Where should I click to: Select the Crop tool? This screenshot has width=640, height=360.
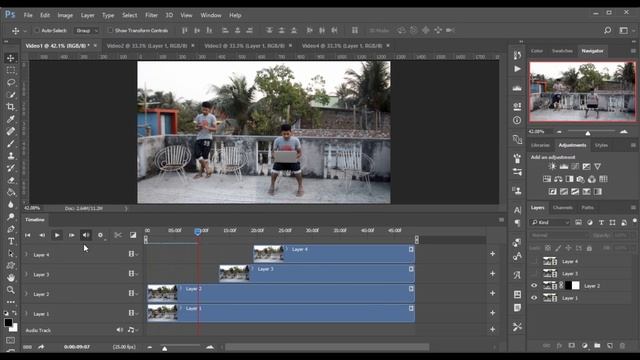pos(11,107)
